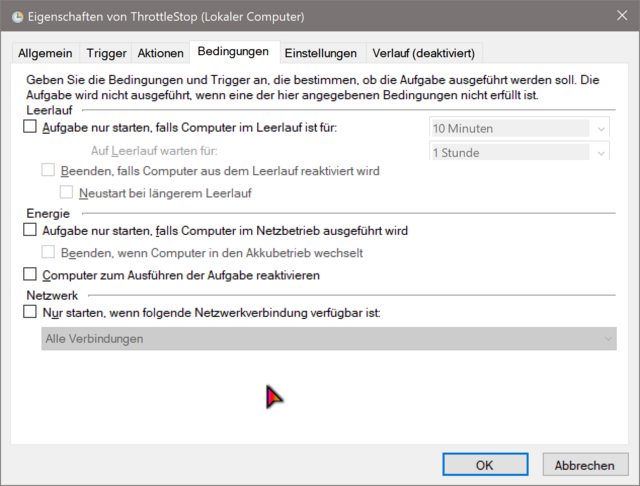Select the Bedingungen tab
Screen dimensions: 640x486
(233, 51)
